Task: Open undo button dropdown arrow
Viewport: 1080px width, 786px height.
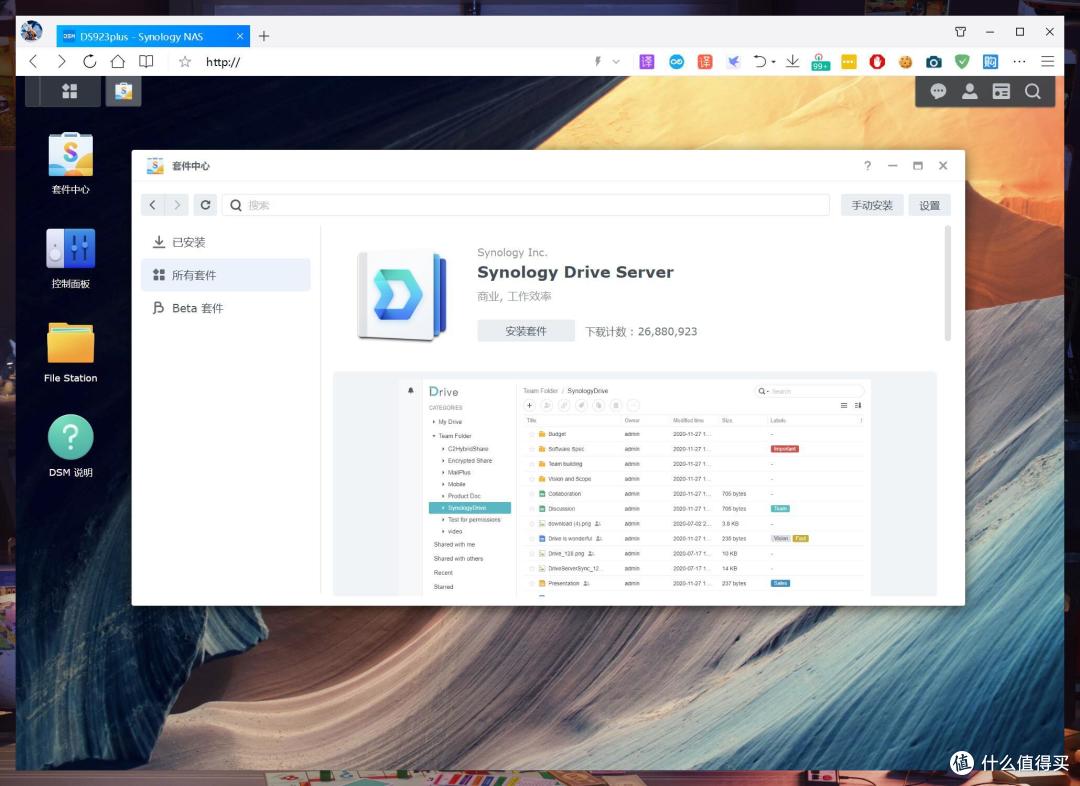Action: pyautogui.click(x=773, y=62)
